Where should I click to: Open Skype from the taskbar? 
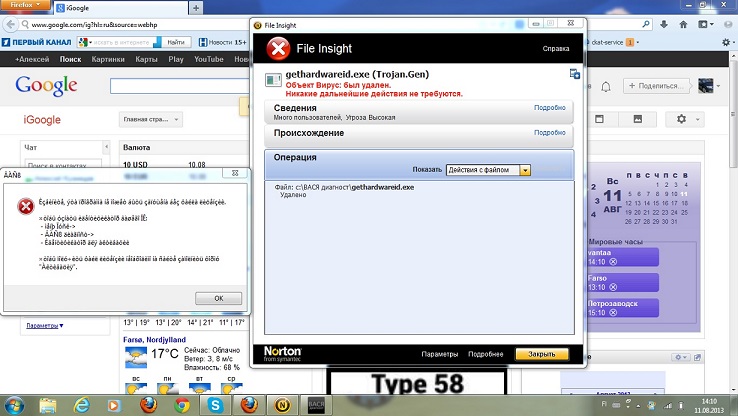(215, 406)
